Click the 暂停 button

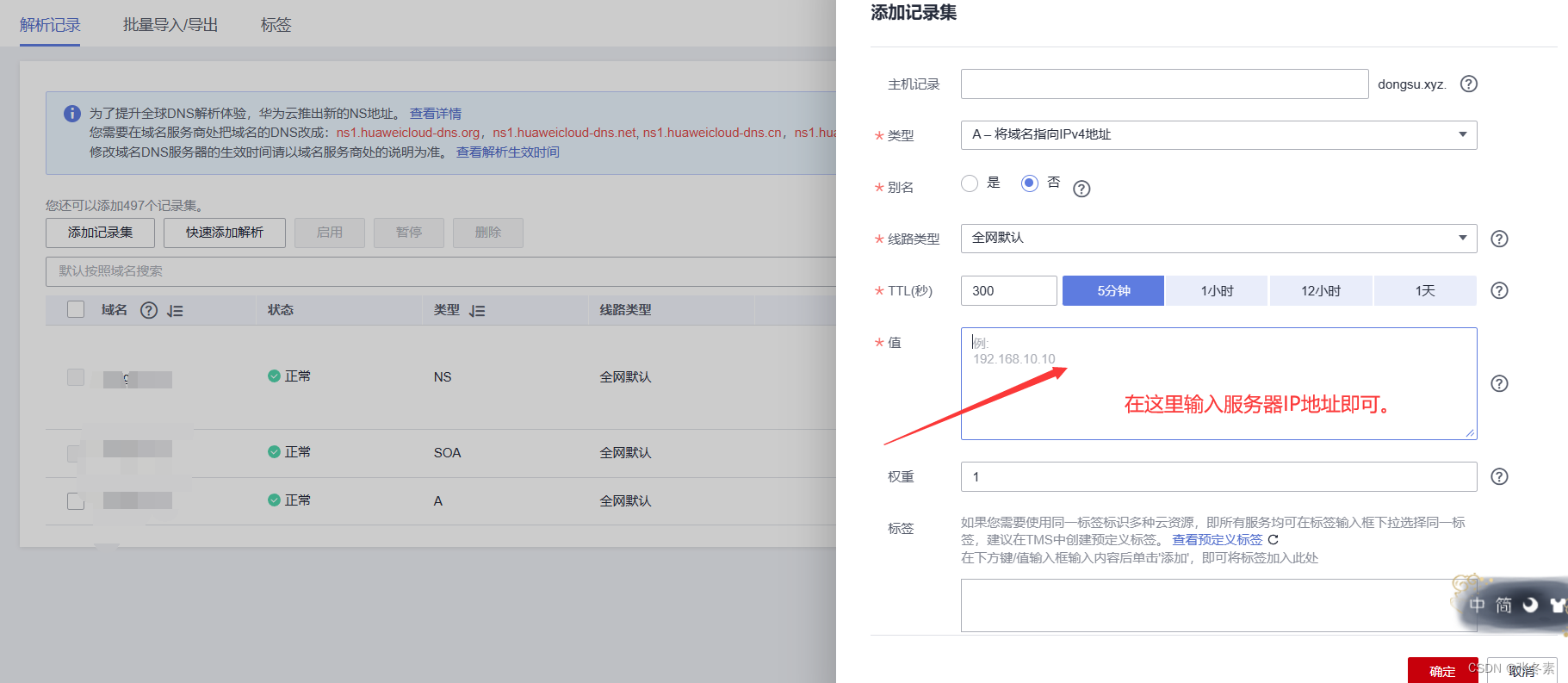pyautogui.click(x=409, y=233)
